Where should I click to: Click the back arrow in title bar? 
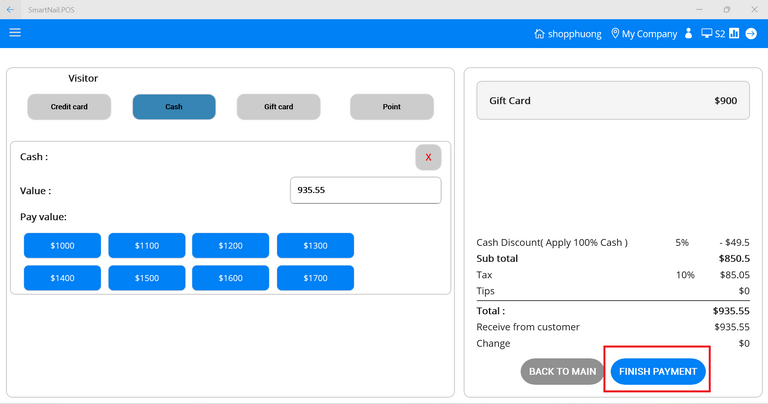[10, 9]
